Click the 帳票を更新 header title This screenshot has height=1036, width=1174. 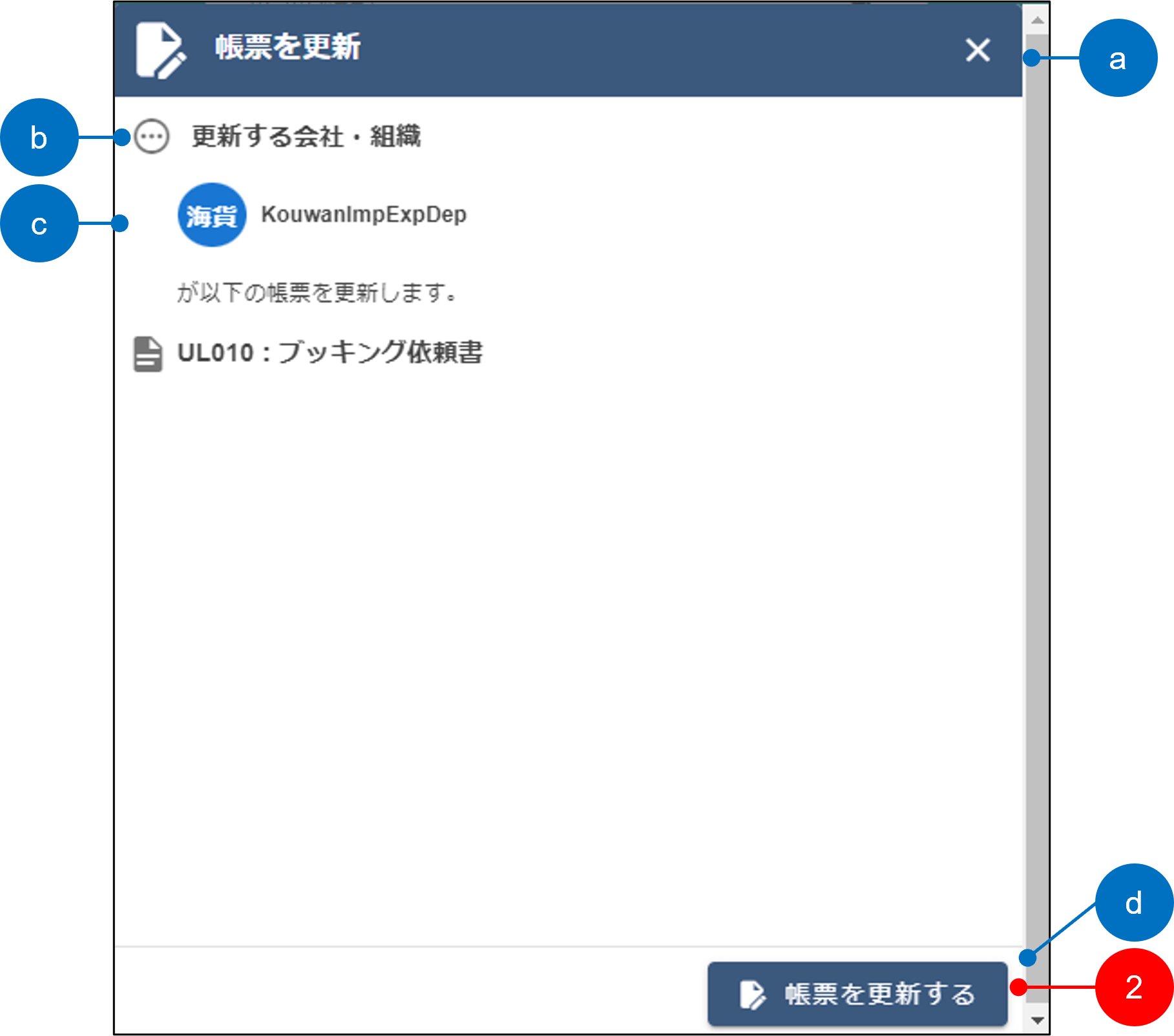288,47
